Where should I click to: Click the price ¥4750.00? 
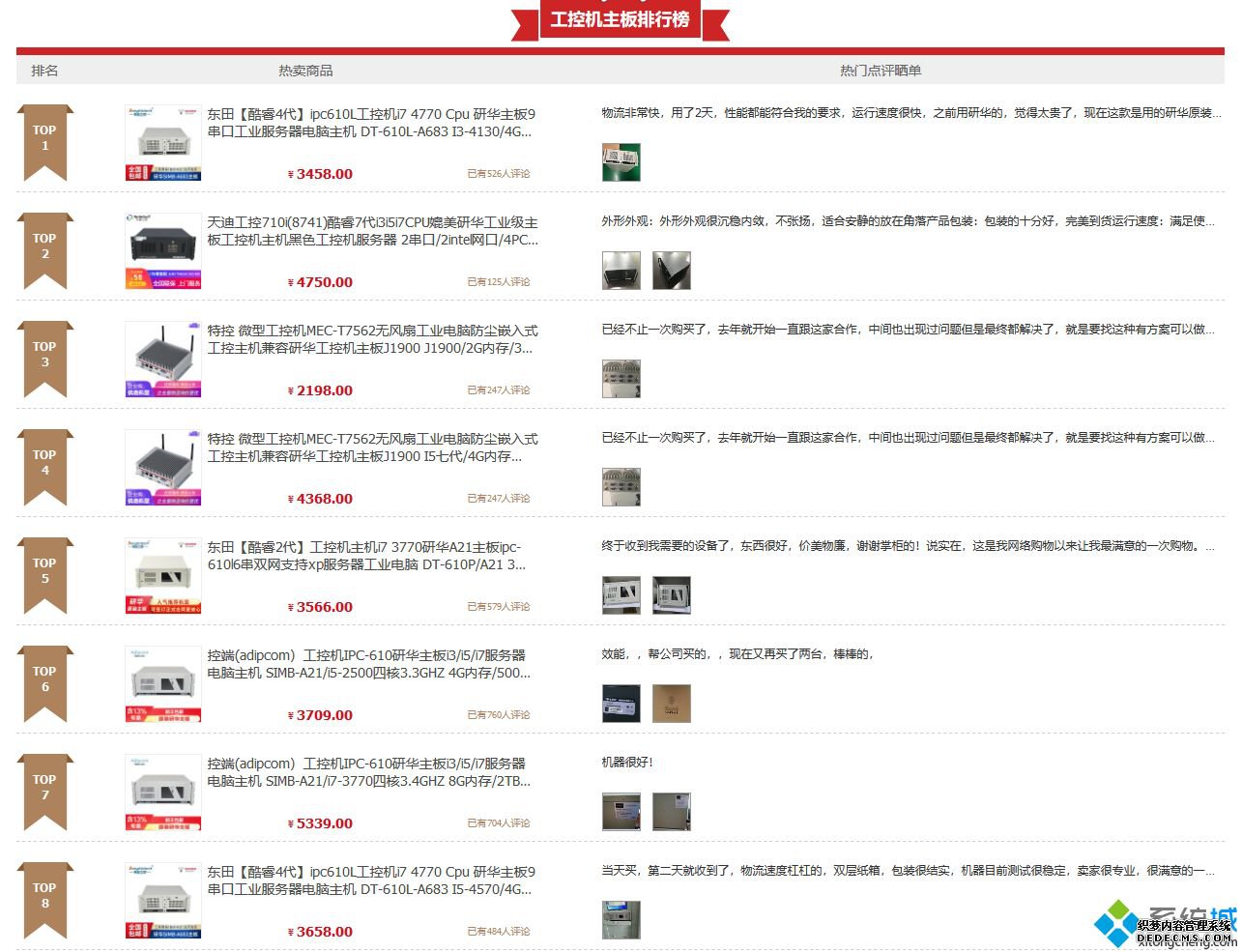click(321, 282)
